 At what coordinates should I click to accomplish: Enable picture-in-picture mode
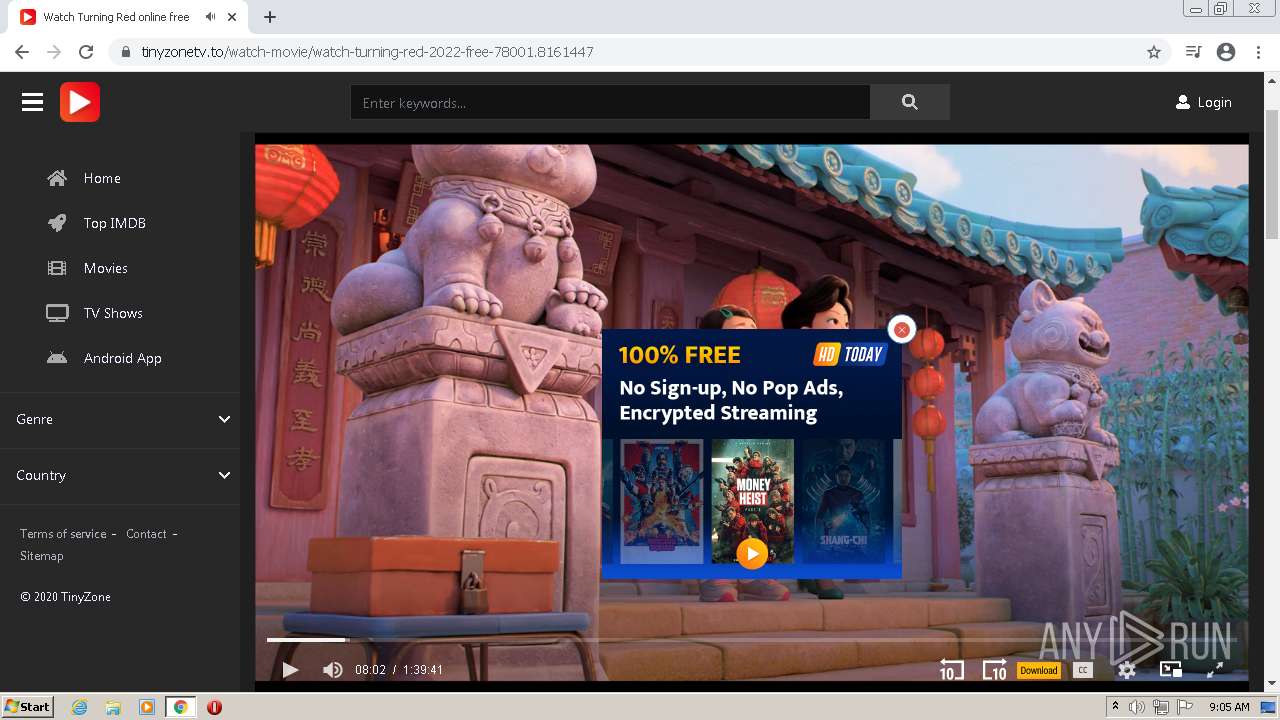[x=1171, y=670]
